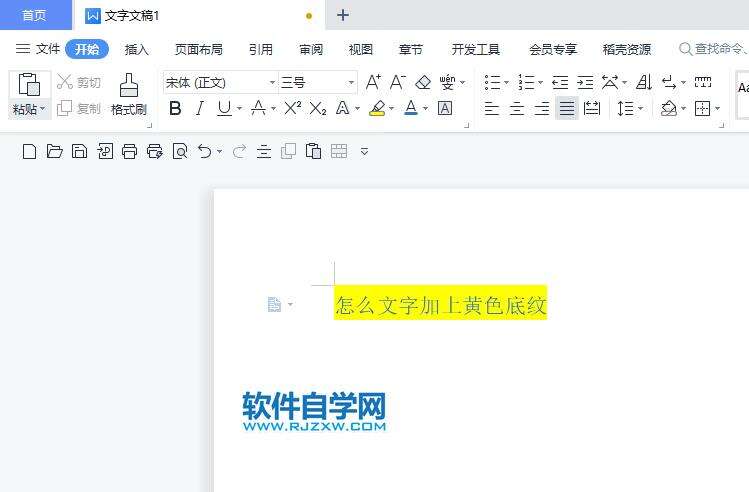Open line spacing options
Viewport: 749px width, 492px height.
tap(626, 108)
